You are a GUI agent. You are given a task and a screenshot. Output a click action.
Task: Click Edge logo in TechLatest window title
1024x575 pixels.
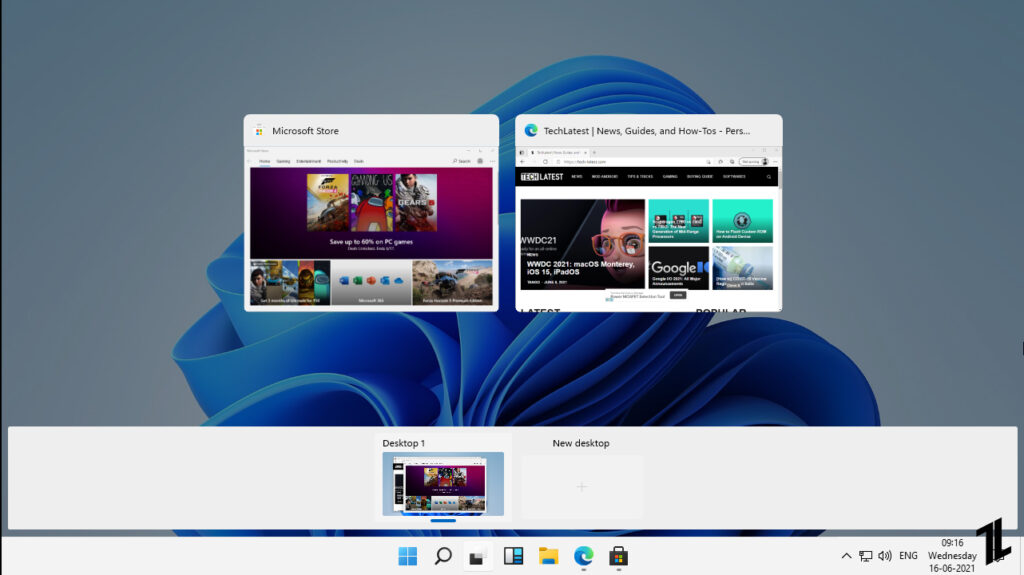(531, 131)
